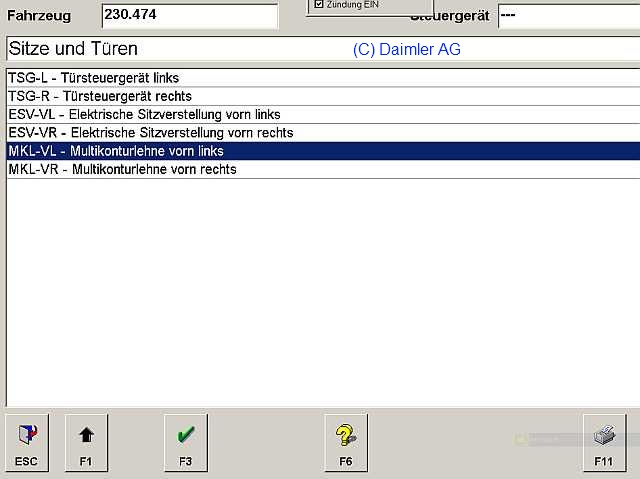
Task: Toggle the Zündung EIN checkbox
Action: click(x=319, y=5)
